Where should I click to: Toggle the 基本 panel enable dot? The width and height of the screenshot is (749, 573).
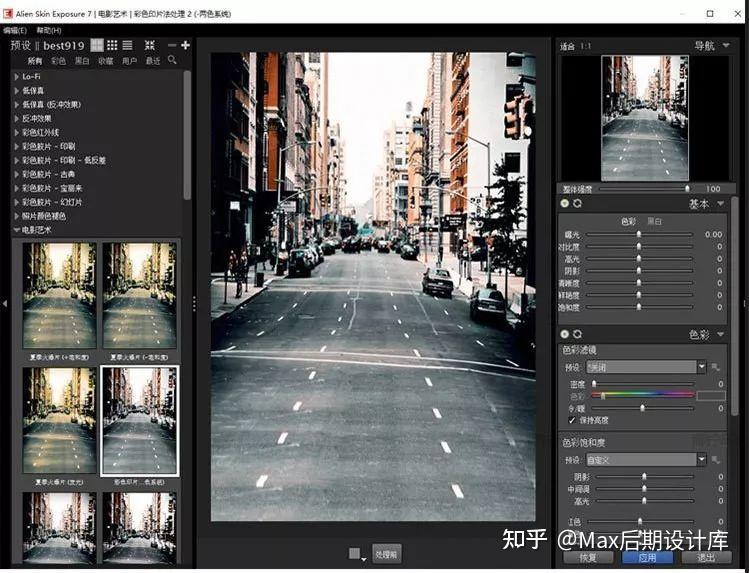coord(565,204)
